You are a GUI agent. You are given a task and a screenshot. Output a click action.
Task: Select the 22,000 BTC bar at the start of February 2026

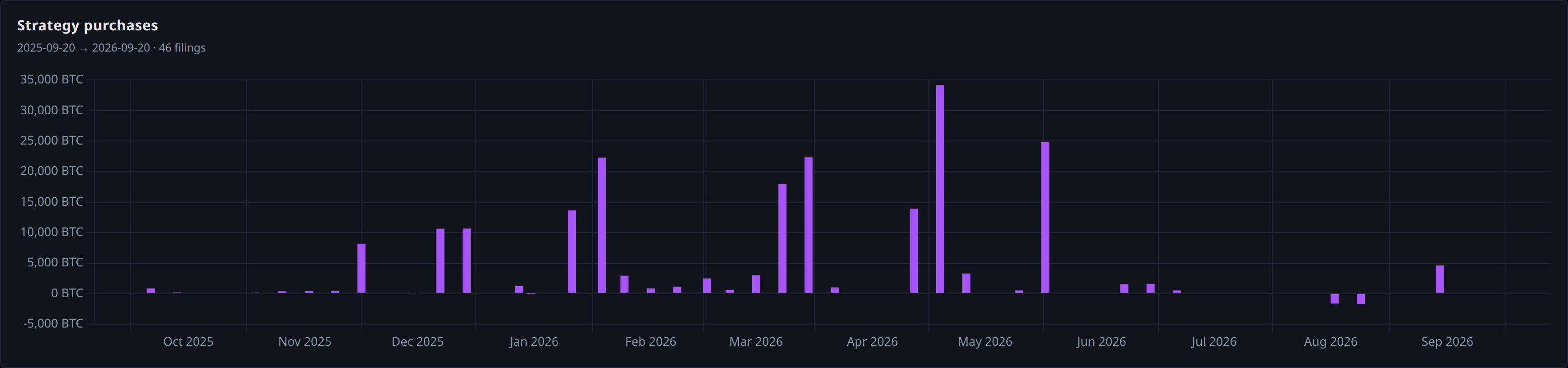pyautogui.click(x=602, y=225)
